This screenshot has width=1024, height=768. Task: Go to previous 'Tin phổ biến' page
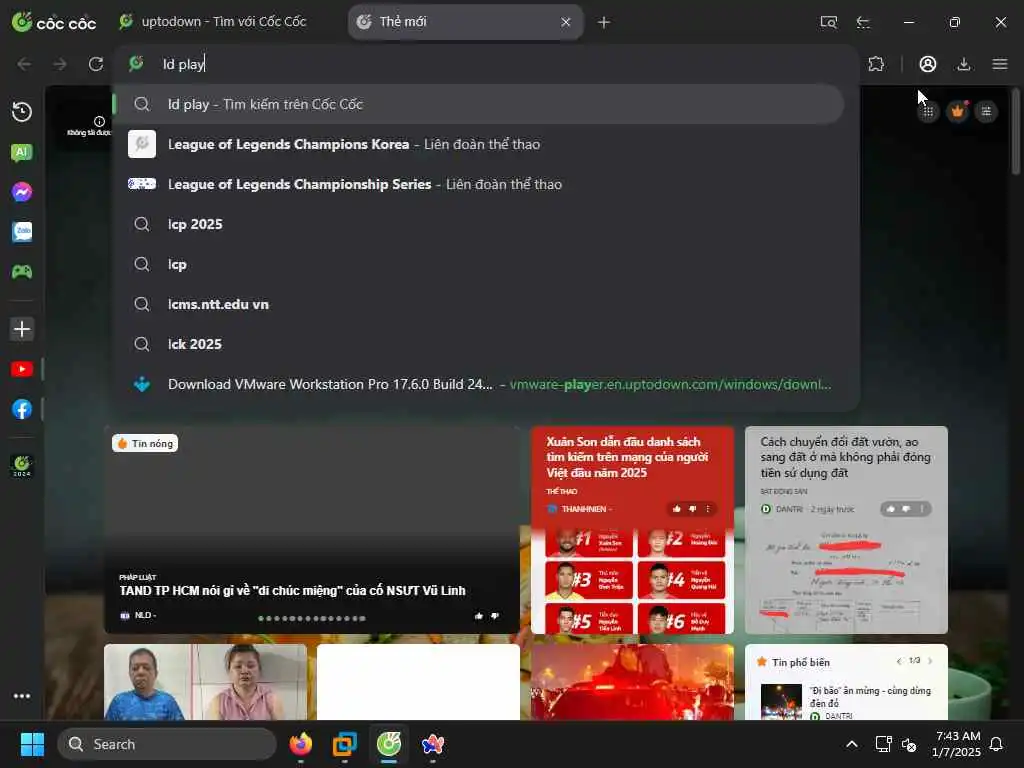899,661
